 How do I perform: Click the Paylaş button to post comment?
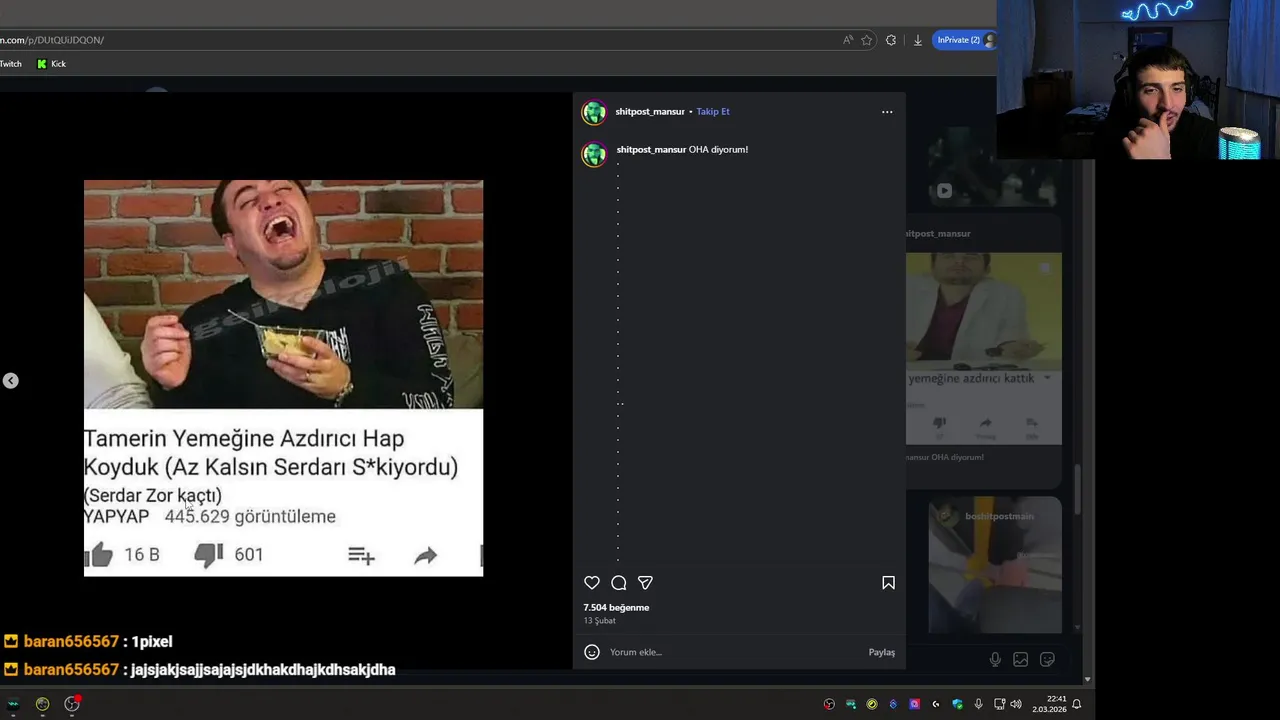pyautogui.click(x=882, y=652)
